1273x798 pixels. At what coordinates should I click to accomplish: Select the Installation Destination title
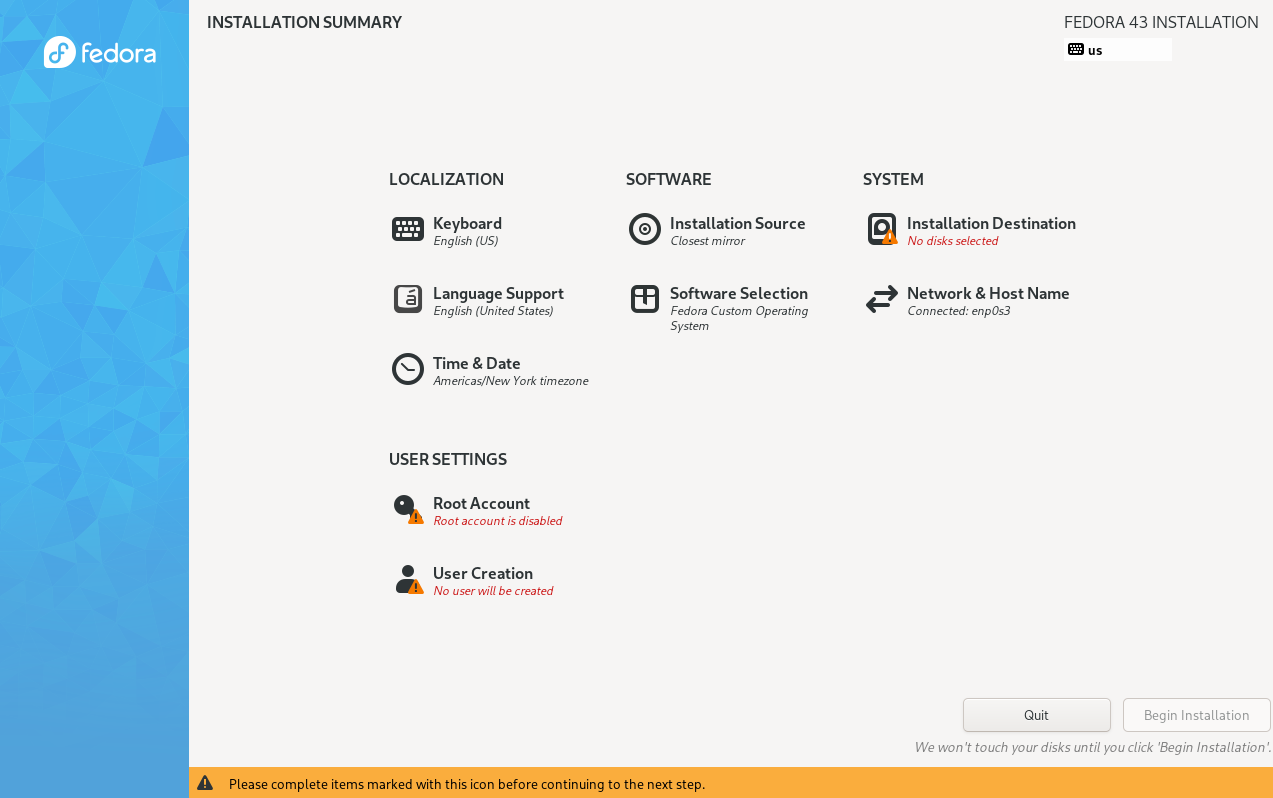[990, 223]
